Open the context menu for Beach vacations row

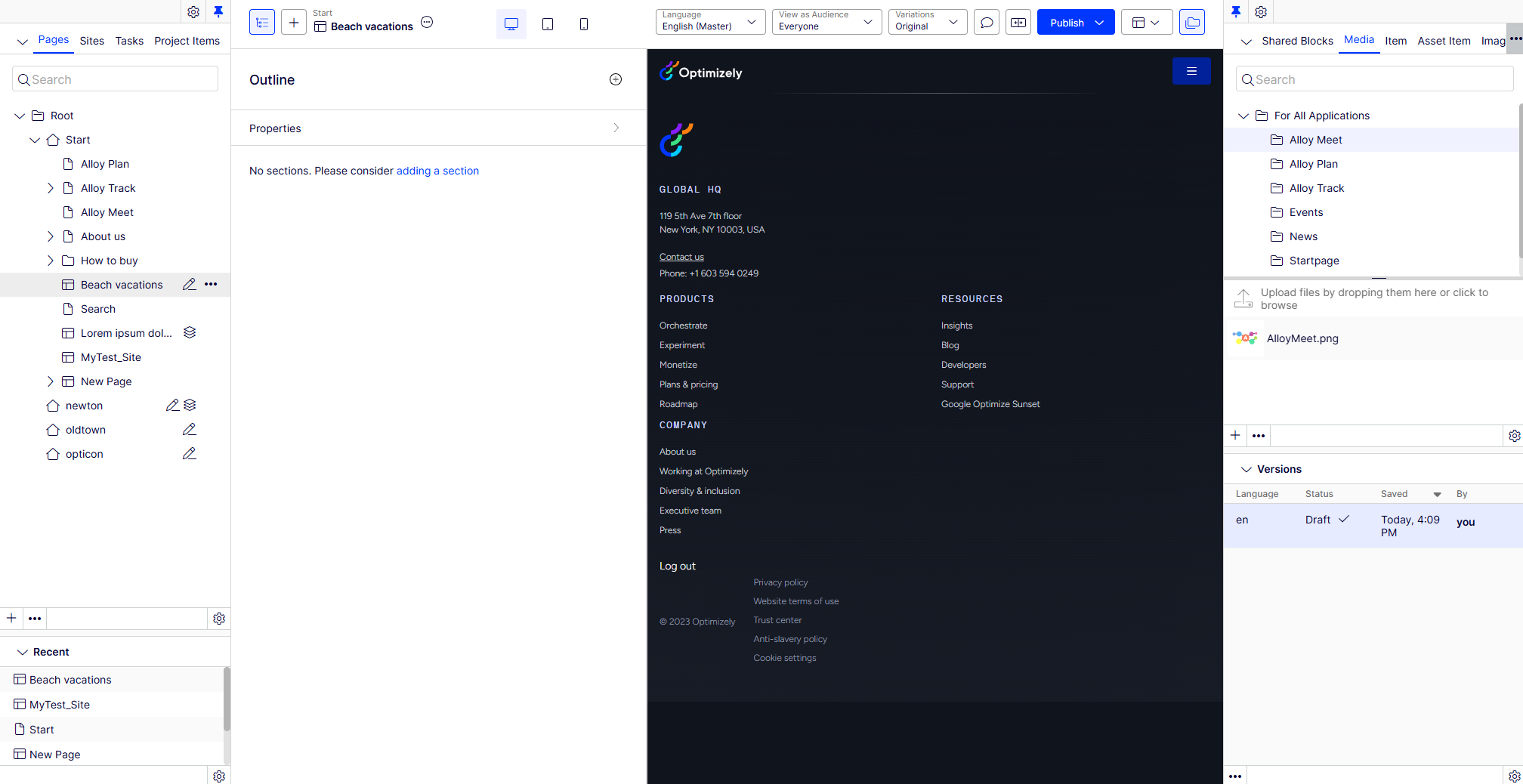211,285
